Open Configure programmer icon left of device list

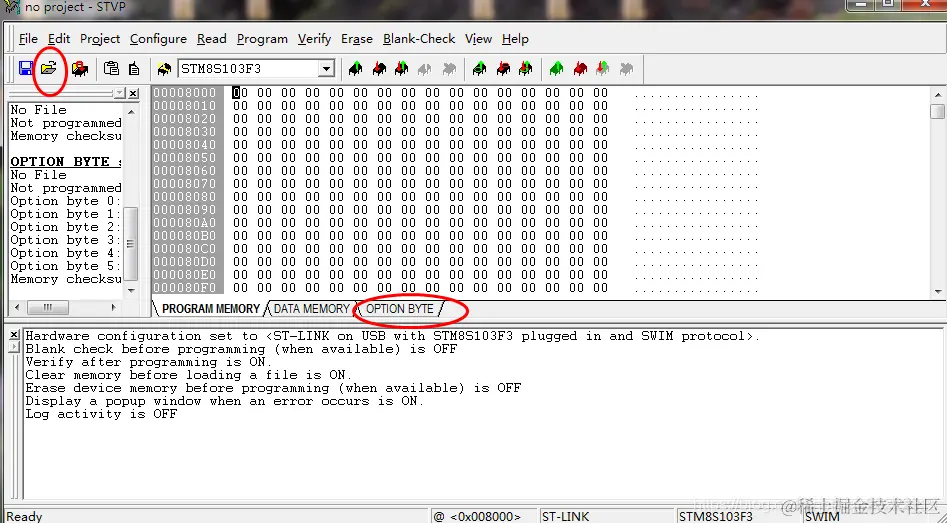pyautogui.click(x=164, y=69)
